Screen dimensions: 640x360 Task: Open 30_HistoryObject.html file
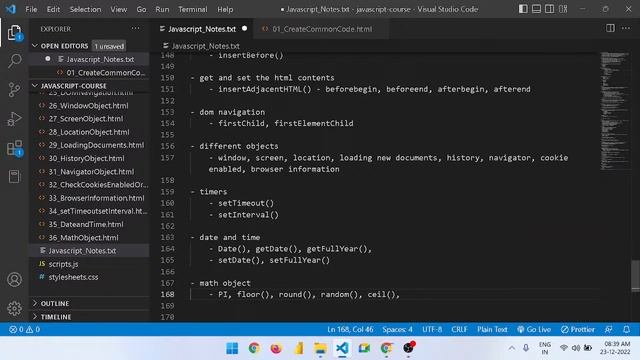pyautogui.click(x=89, y=158)
